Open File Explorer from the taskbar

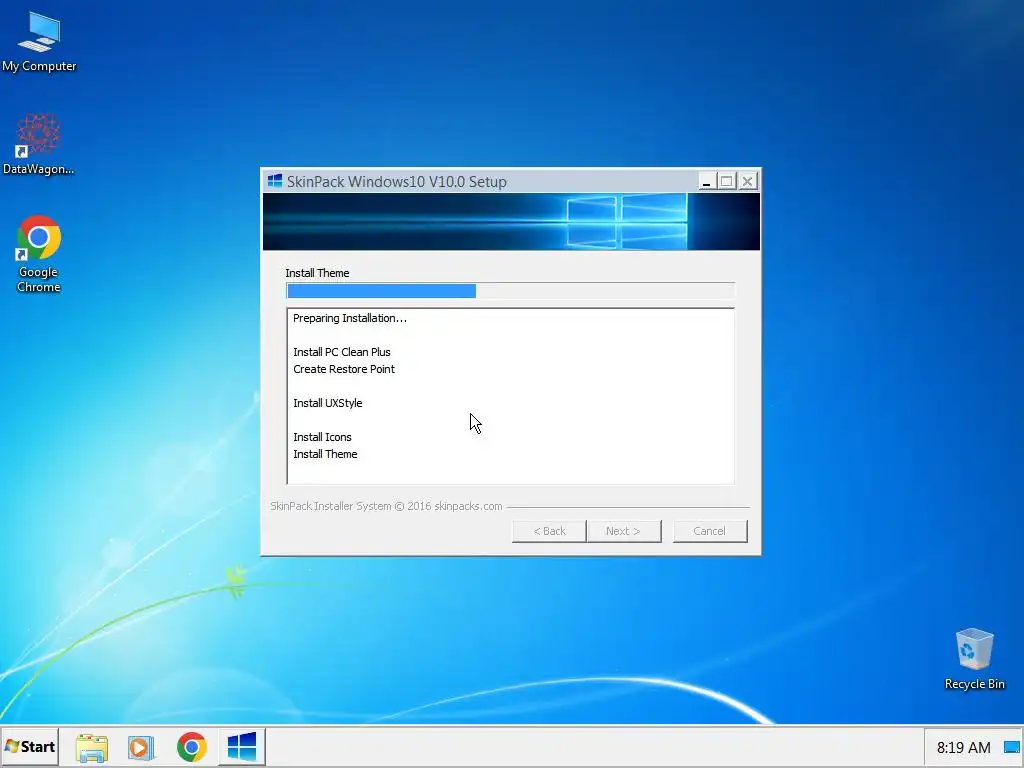point(91,747)
